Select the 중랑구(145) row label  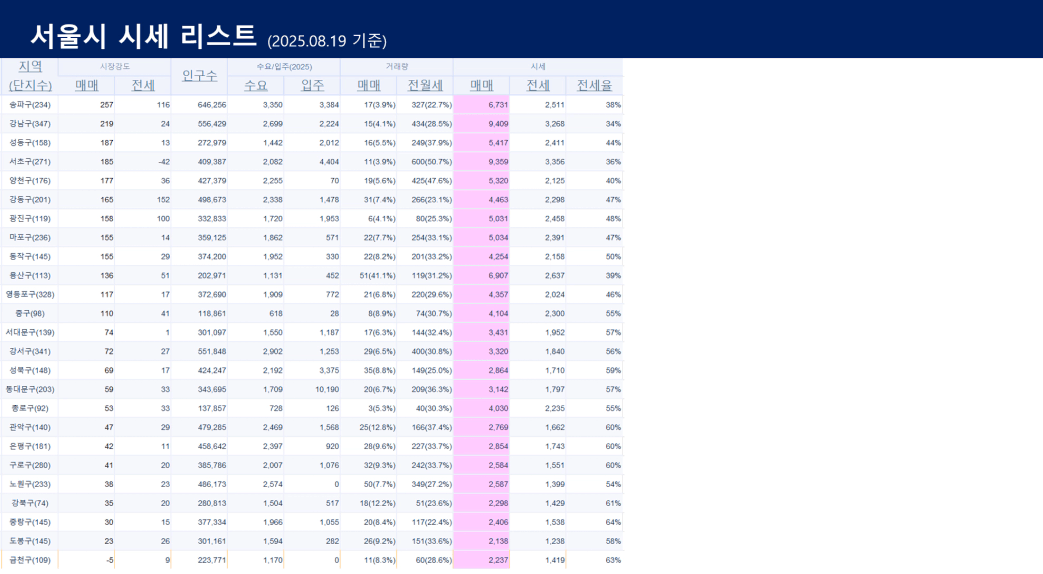pos(29,522)
